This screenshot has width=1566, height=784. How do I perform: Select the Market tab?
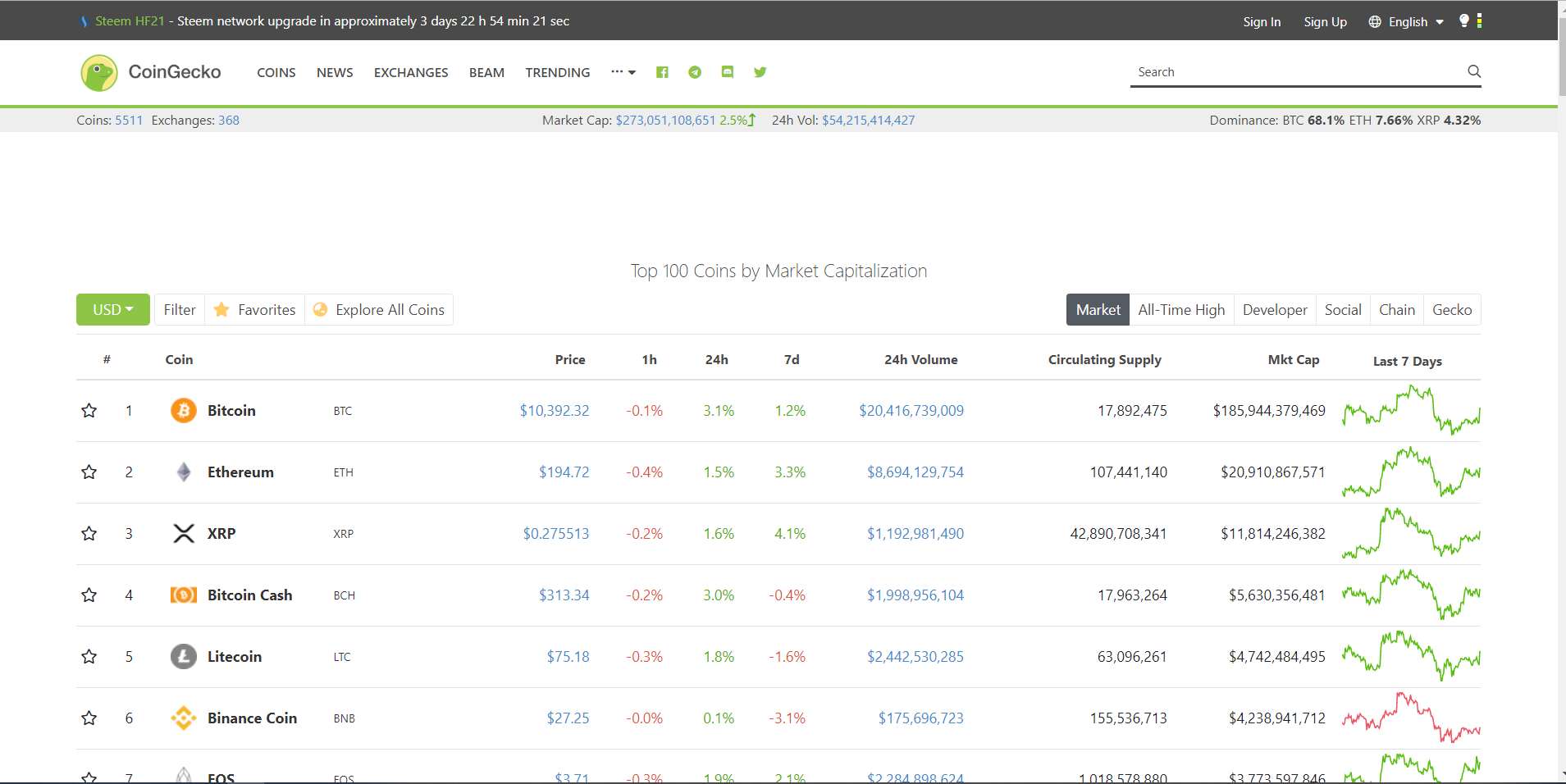point(1098,310)
